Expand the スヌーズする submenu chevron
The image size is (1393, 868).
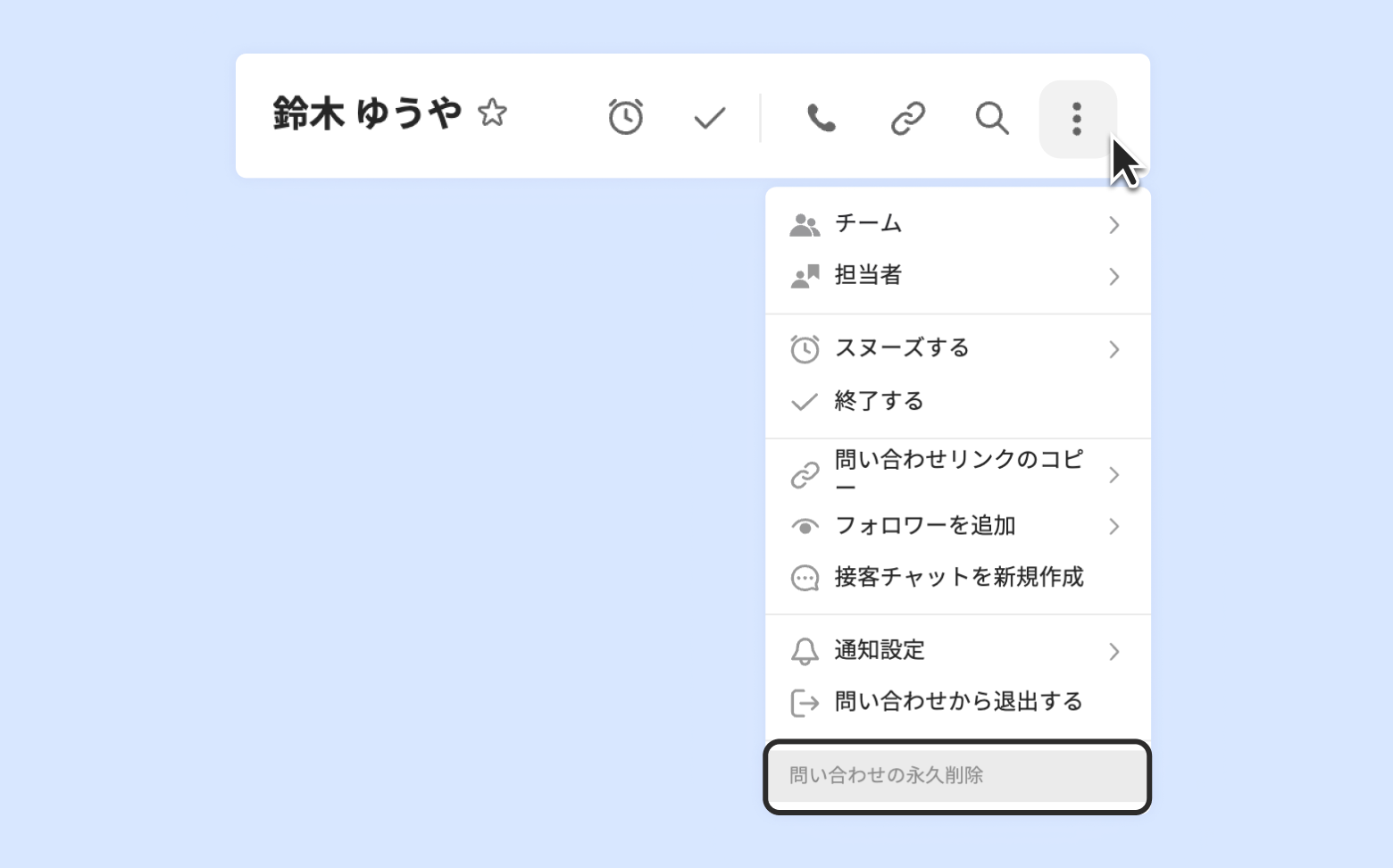pos(1114,349)
